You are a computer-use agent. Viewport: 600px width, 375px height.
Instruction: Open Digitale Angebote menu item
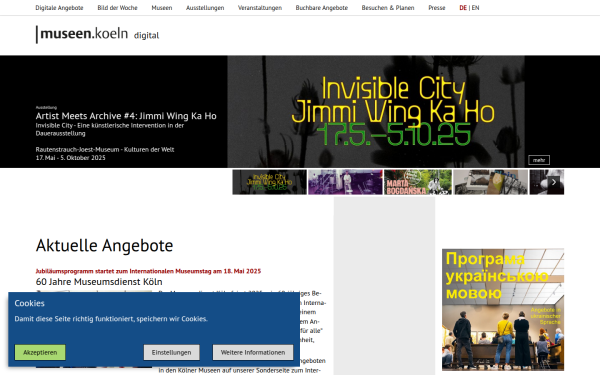(59, 8)
